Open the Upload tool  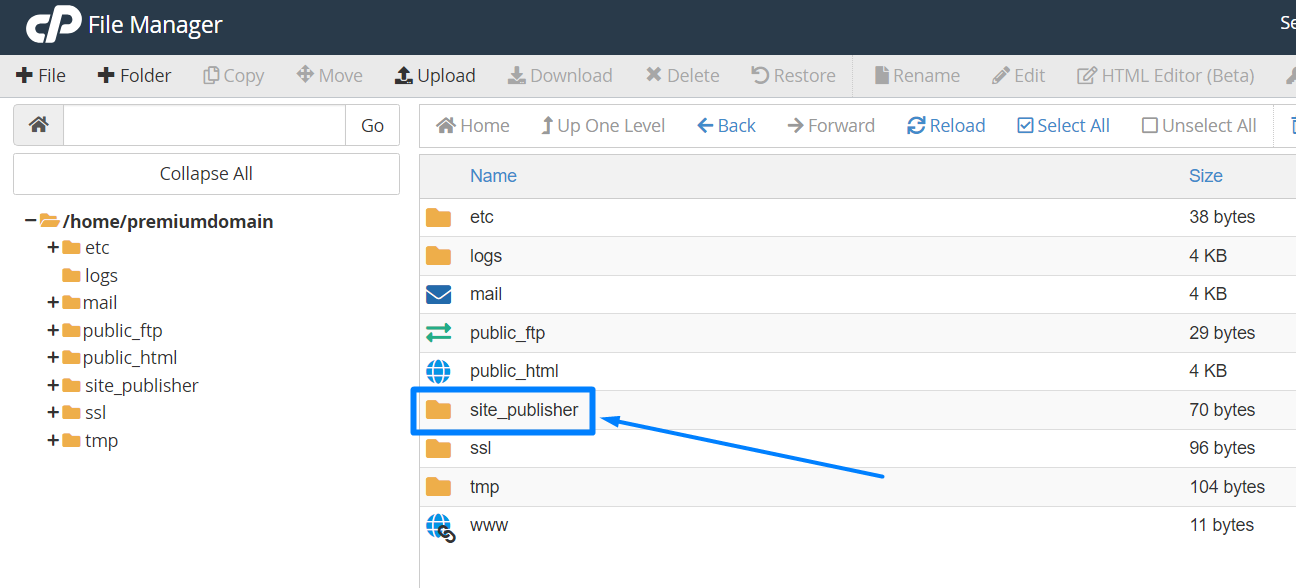pos(435,75)
